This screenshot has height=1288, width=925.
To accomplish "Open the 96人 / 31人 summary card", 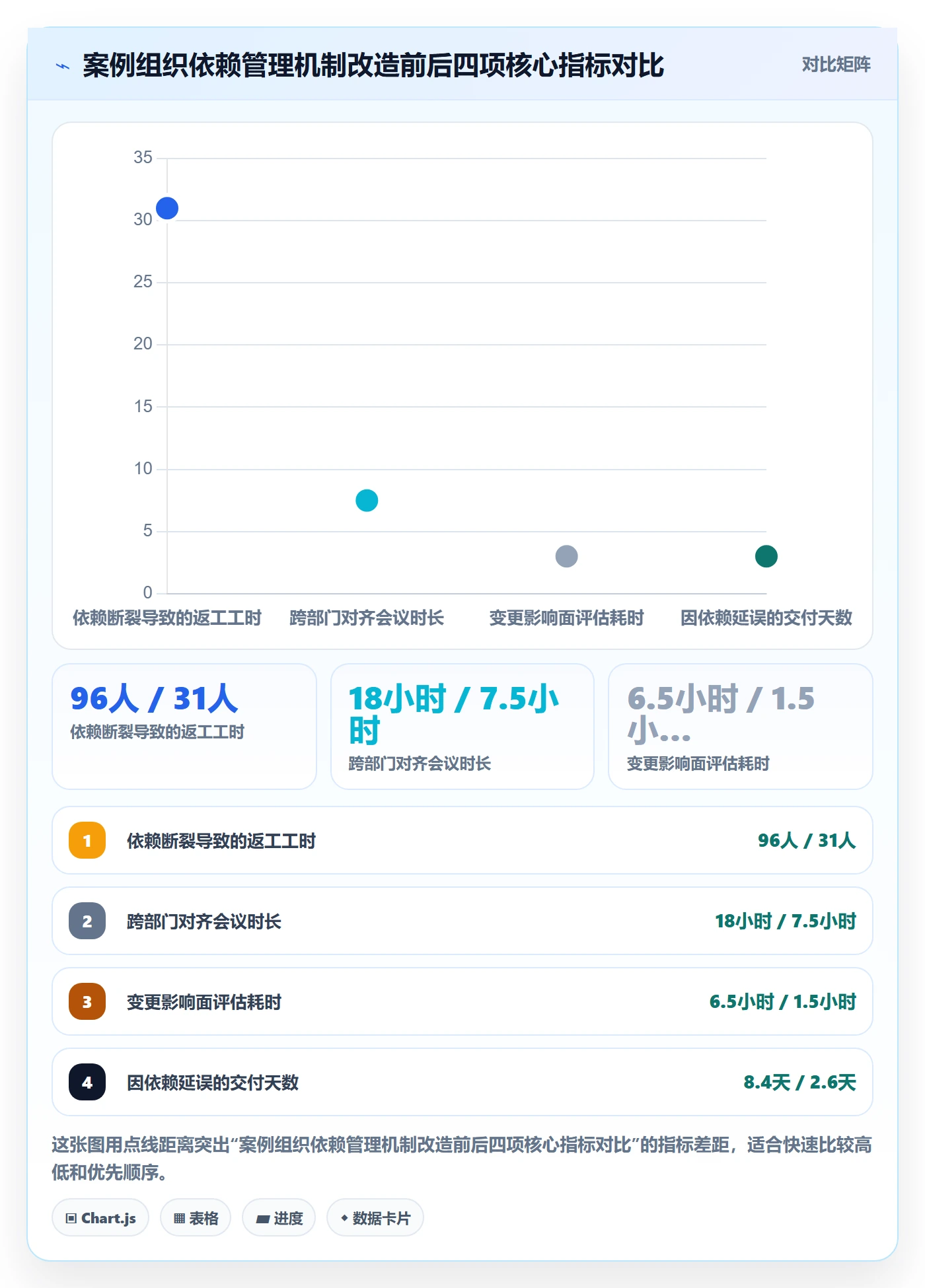I will (184, 727).
